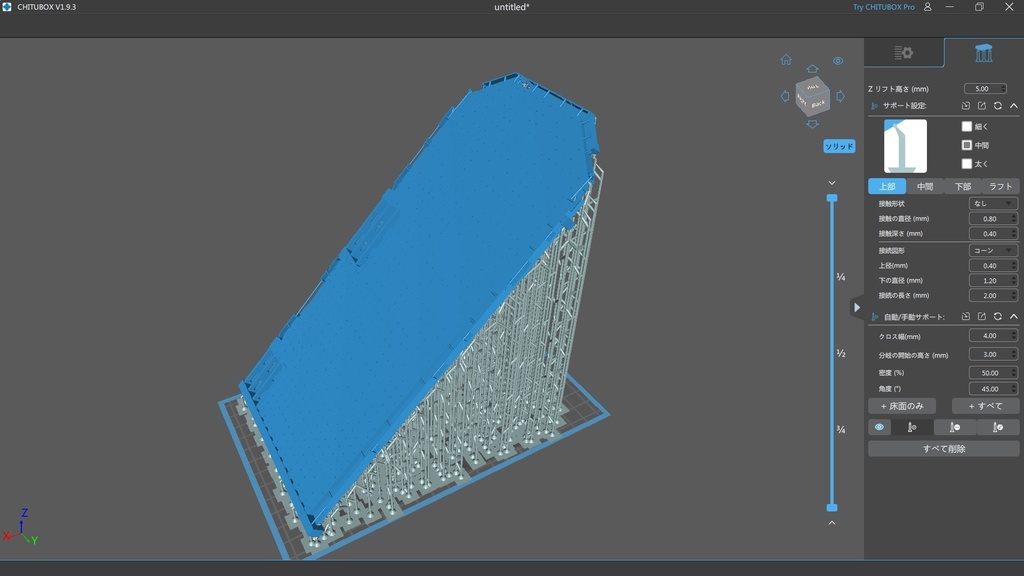Screen dimensions: 1024x576
Task: Toggle support visibility eye button
Action: click(x=879, y=427)
